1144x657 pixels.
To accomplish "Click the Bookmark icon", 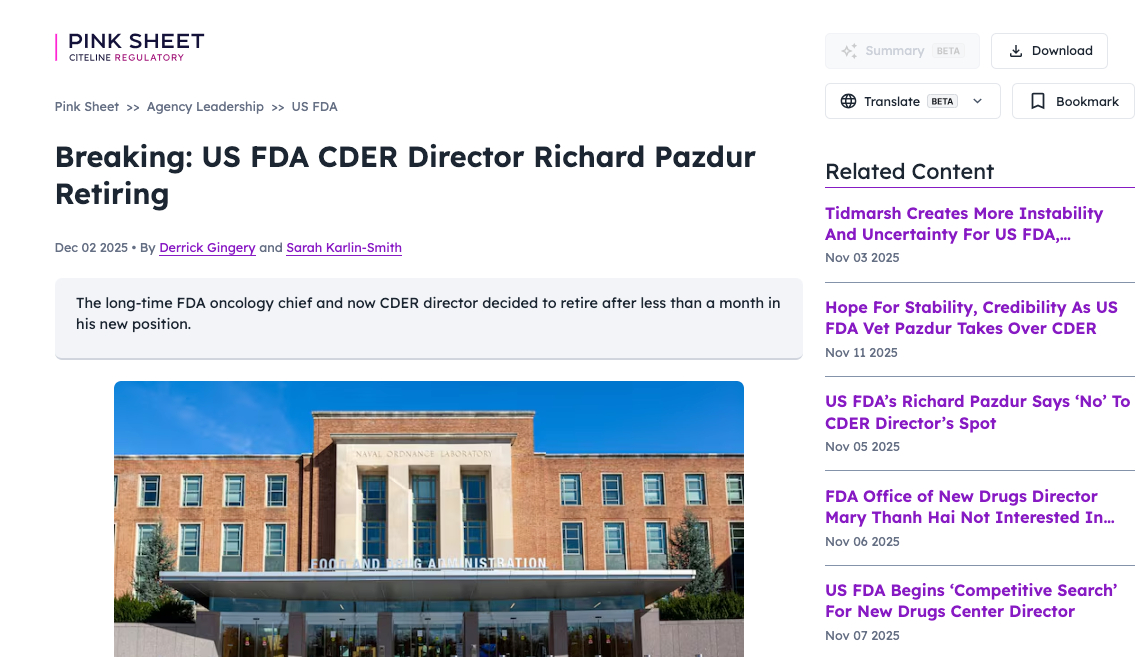I will 1038,101.
